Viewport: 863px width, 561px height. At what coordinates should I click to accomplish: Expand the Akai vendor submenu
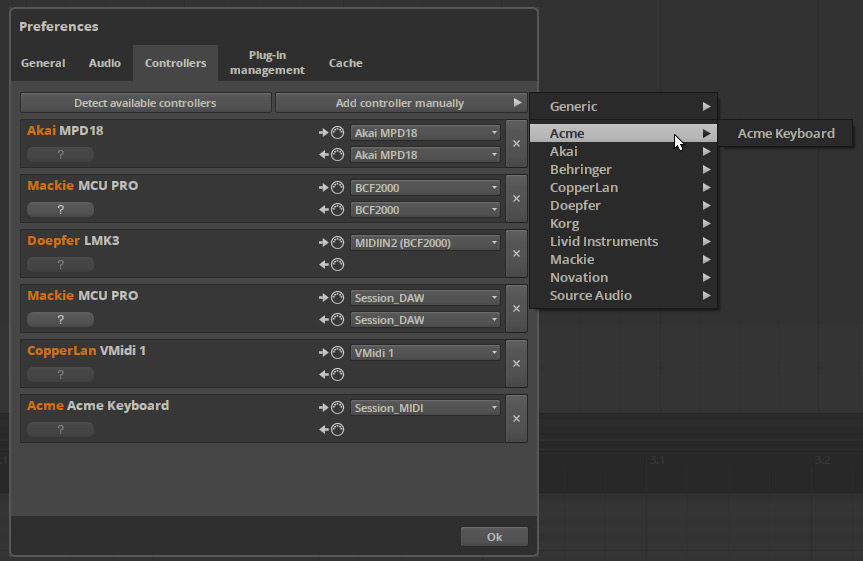pyautogui.click(x=624, y=151)
